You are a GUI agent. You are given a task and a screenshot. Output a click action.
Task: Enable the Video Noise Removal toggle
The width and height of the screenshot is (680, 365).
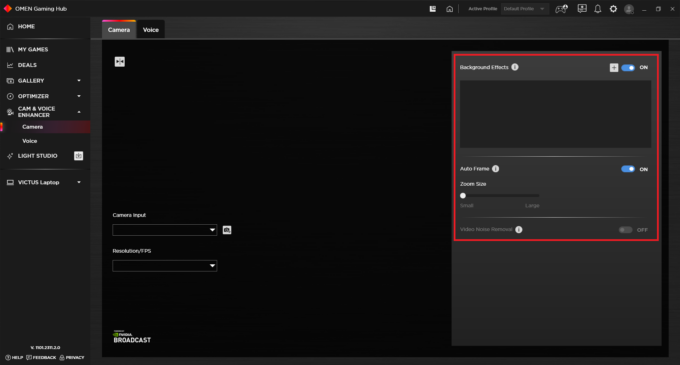[x=625, y=230]
